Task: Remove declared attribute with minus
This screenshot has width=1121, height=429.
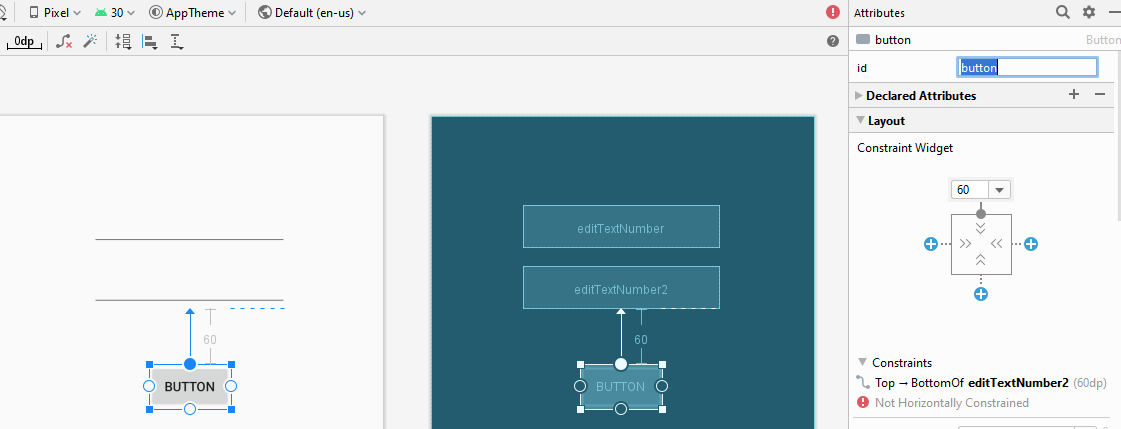Action: 1100,94
